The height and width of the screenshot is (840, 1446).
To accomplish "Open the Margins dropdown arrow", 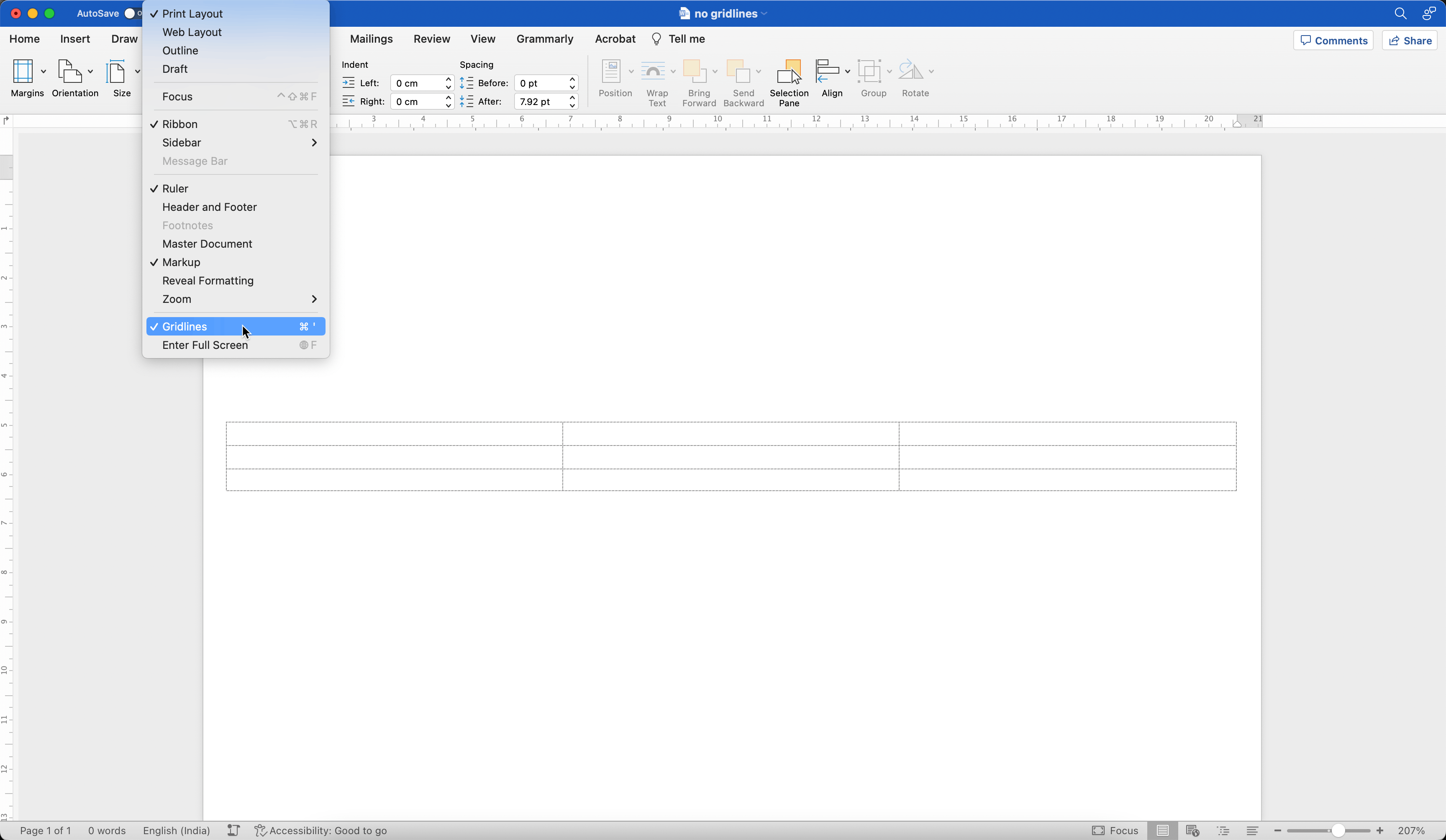I will tap(43, 72).
